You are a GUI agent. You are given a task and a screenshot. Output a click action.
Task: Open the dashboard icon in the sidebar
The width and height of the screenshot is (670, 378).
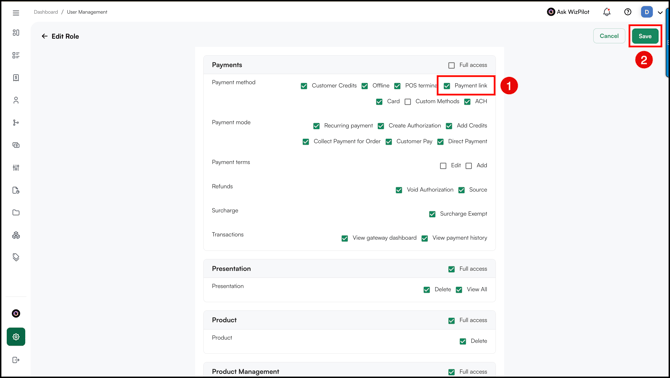click(16, 33)
